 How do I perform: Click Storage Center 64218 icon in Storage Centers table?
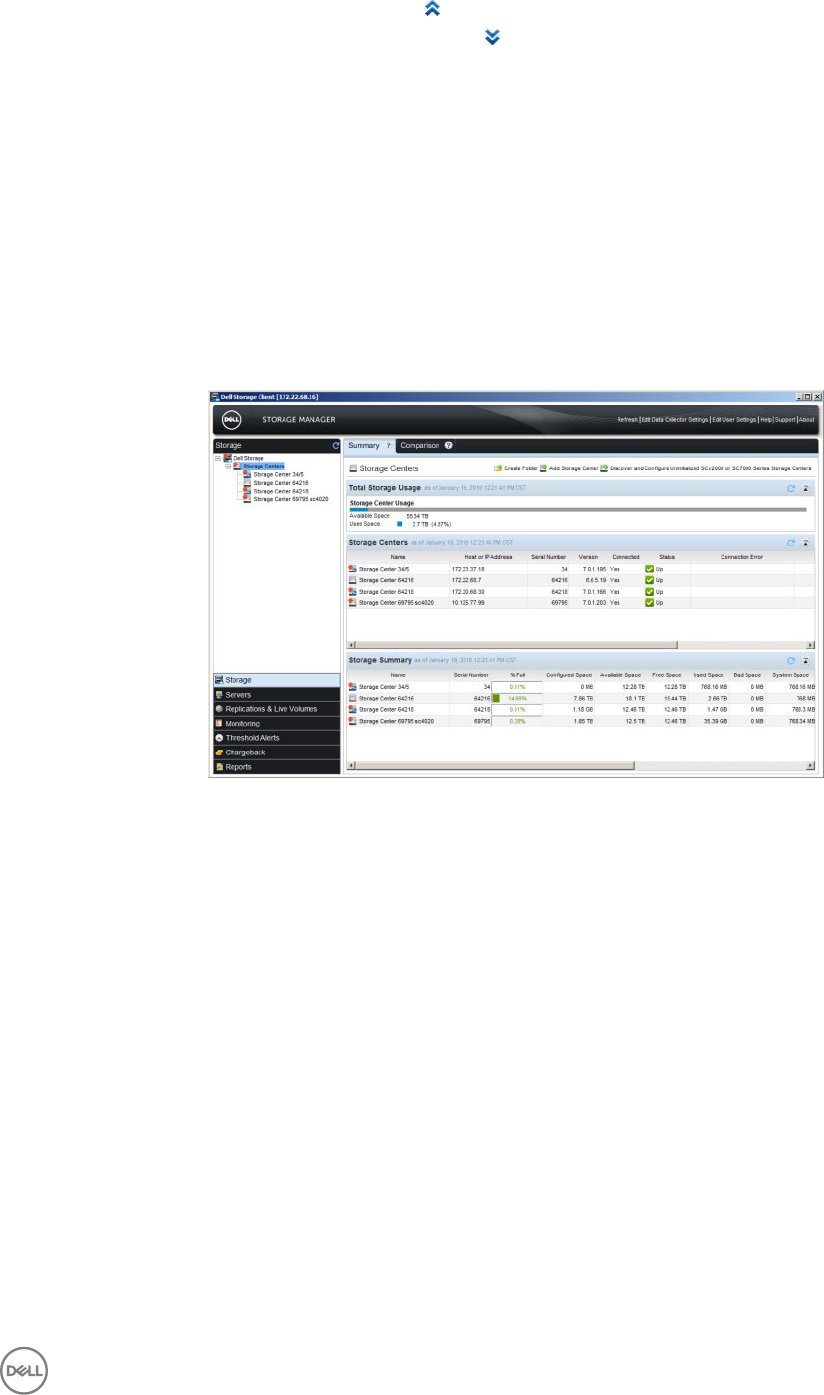352,592
